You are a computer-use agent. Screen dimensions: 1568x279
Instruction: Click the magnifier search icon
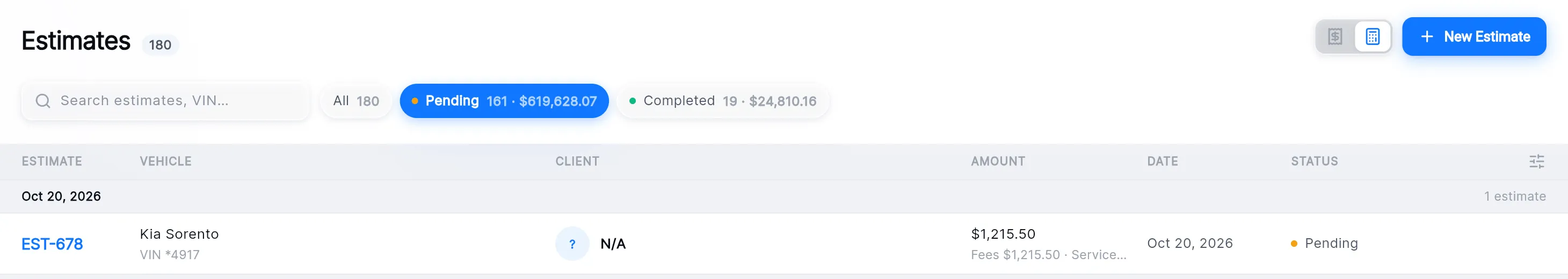pyautogui.click(x=42, y=101)
